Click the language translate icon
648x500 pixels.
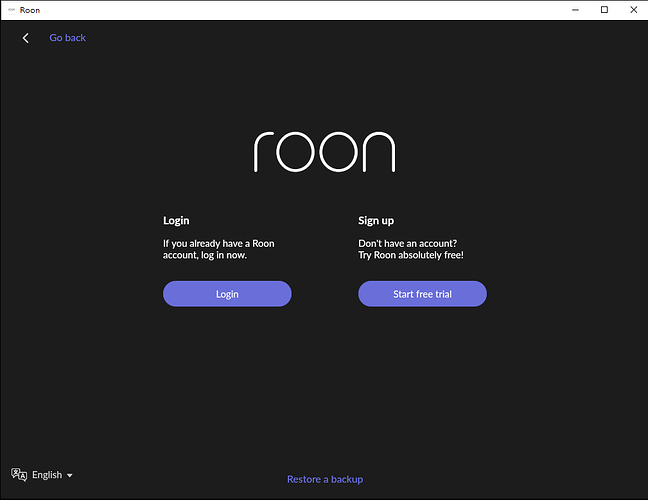coord(19,474)
